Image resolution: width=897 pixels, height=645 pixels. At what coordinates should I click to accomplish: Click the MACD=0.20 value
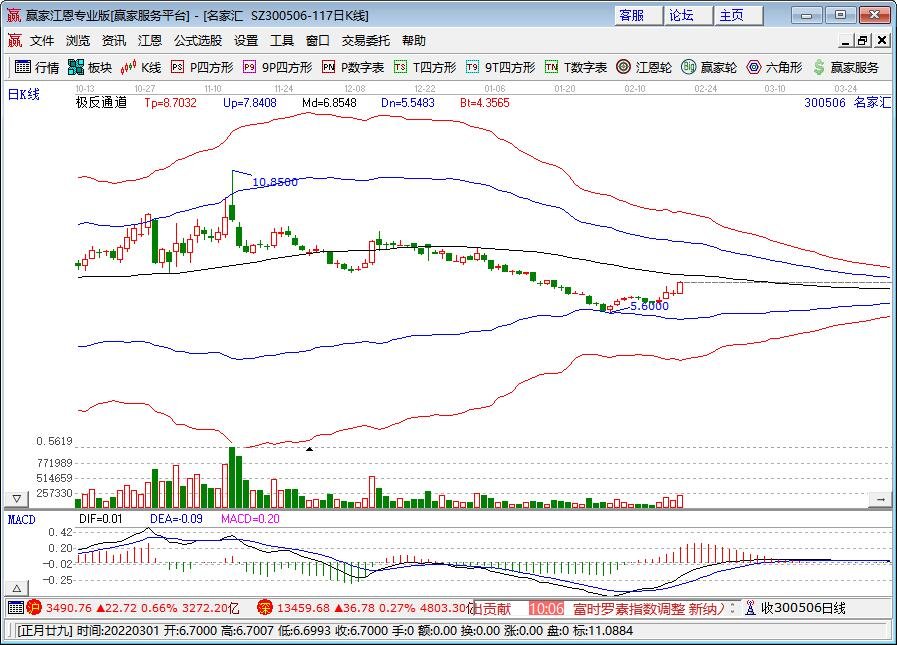click(251, 519)
